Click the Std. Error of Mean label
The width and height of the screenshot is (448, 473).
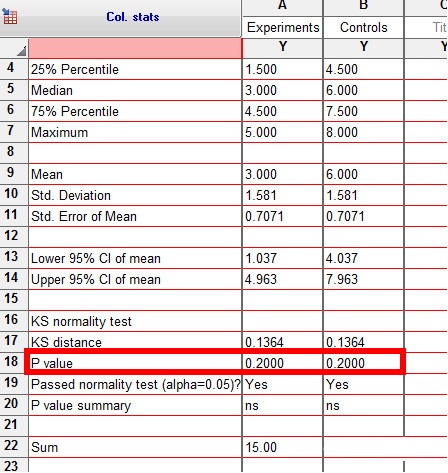click(84, 216)
